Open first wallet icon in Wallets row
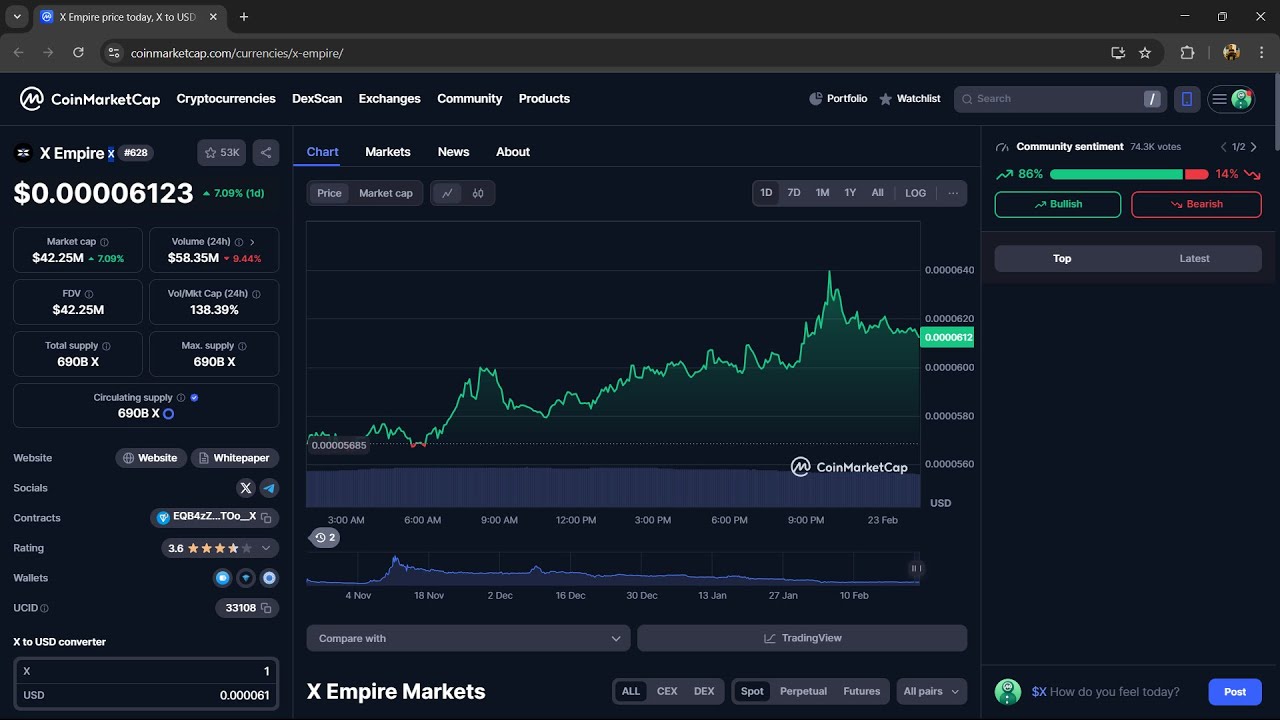Image resolution: width=1280 pixels, height=720 pixels. [x=223, y=578]
